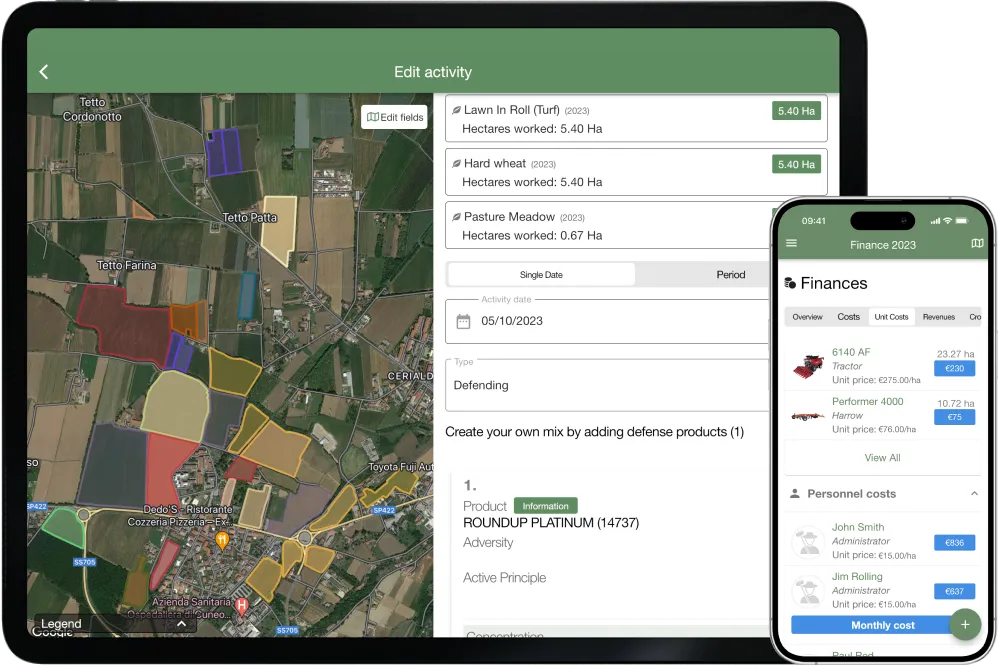The width and height of the screenshot is (1000, 666).
Task: Click the leaf icon beside Lawn In Roll
Action: [457, 110]
